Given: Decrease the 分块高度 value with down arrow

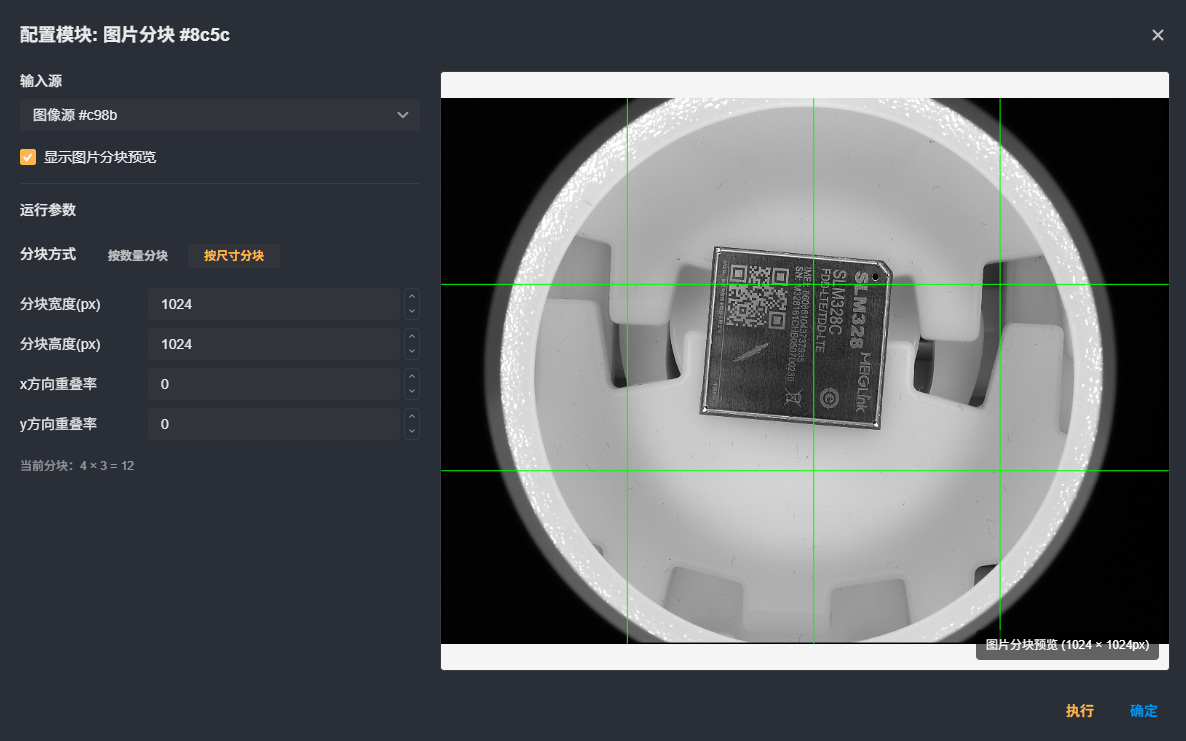Looking at the screenshot, I should tap(411, 352).
